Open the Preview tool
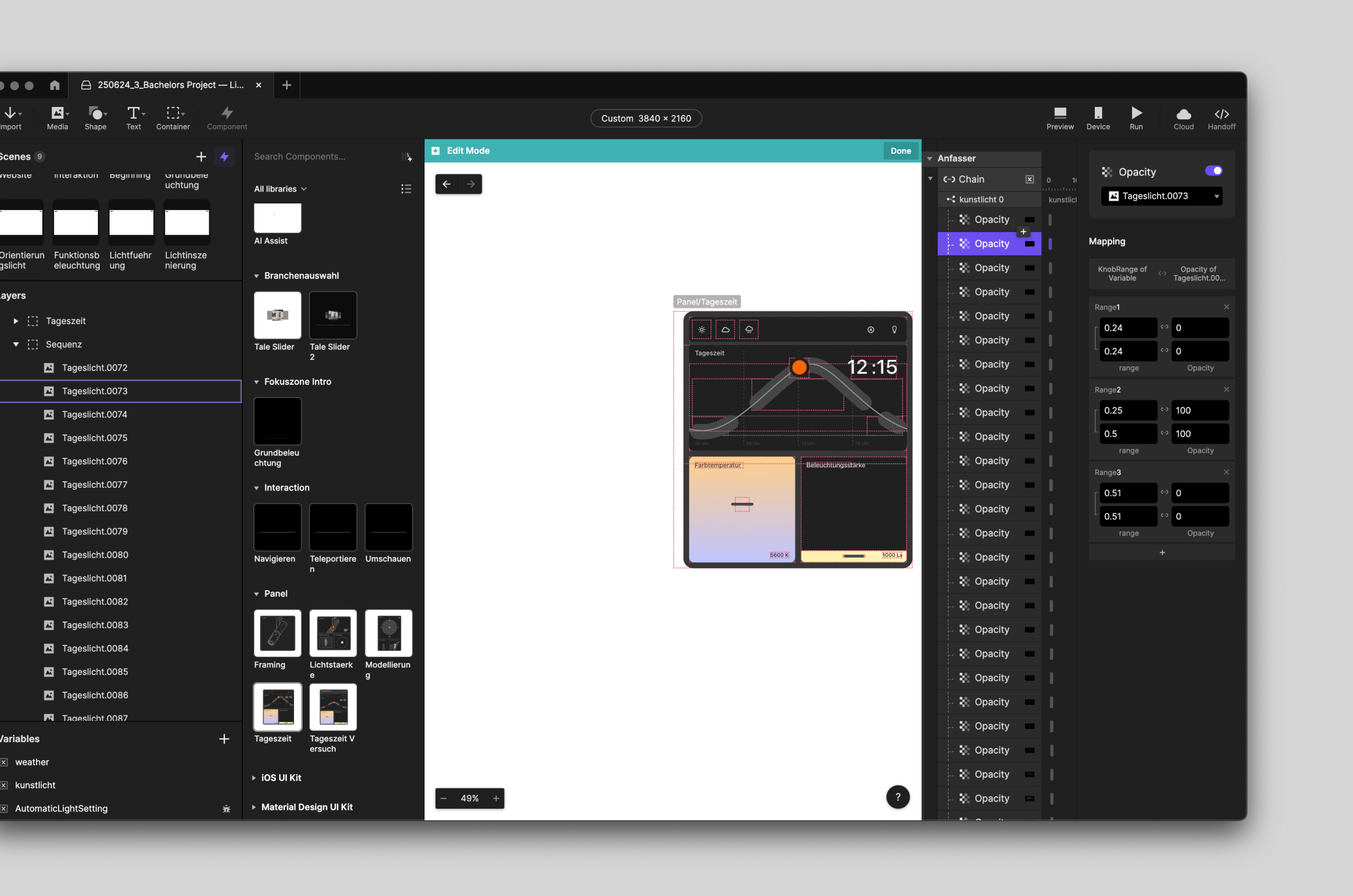Screen dimensions: 1353x896 [1060, 113]
